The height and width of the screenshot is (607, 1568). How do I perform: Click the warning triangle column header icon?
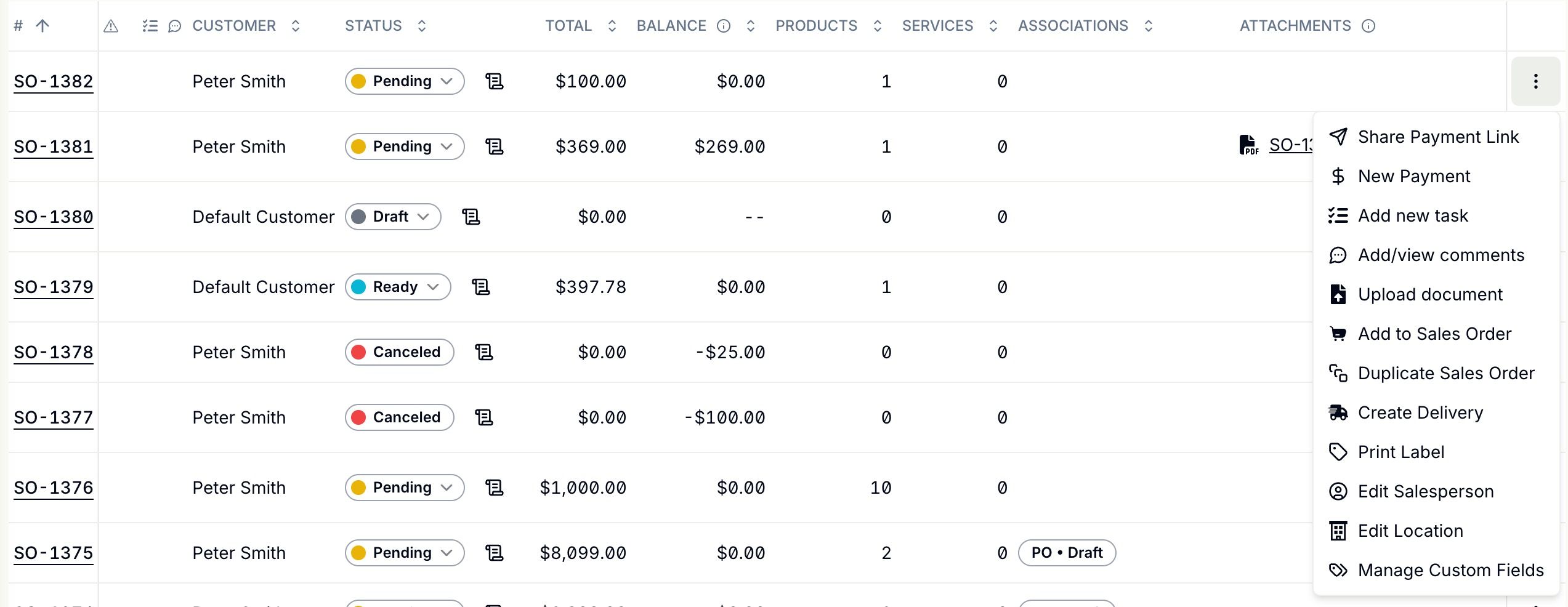(111, 26)
